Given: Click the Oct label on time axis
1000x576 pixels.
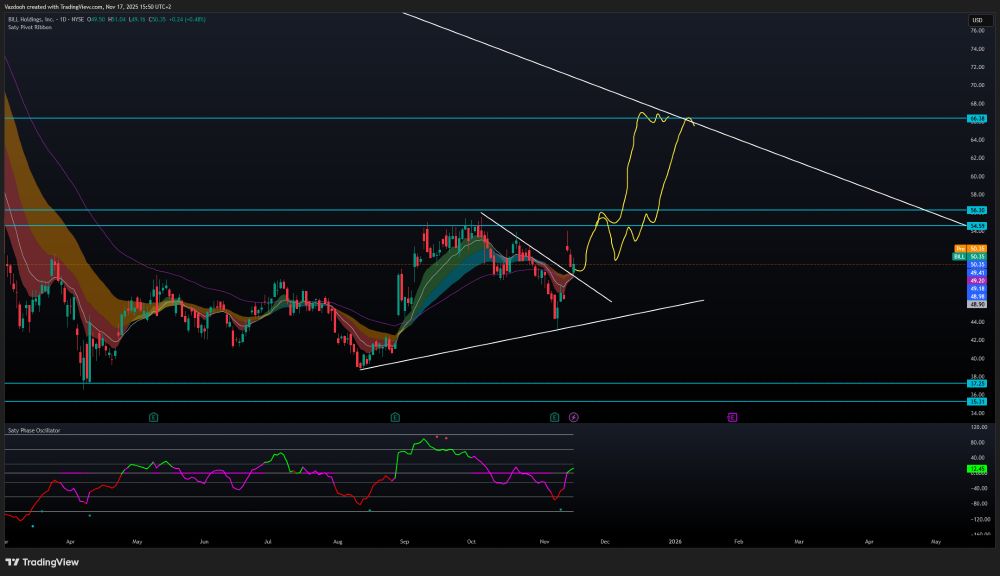Looking at the screenshot, I should pos(471,542).
